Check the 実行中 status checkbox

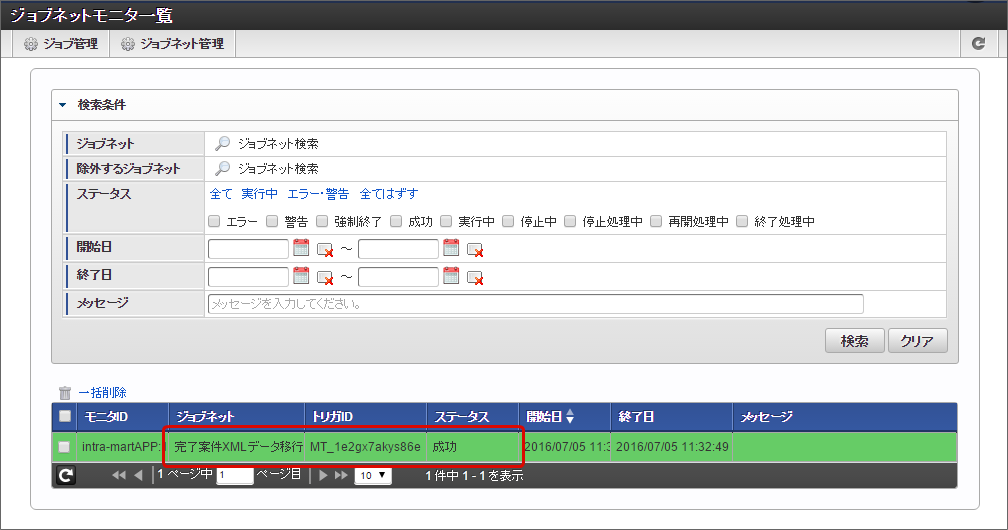pyautogui.click(x=446, y=221)
